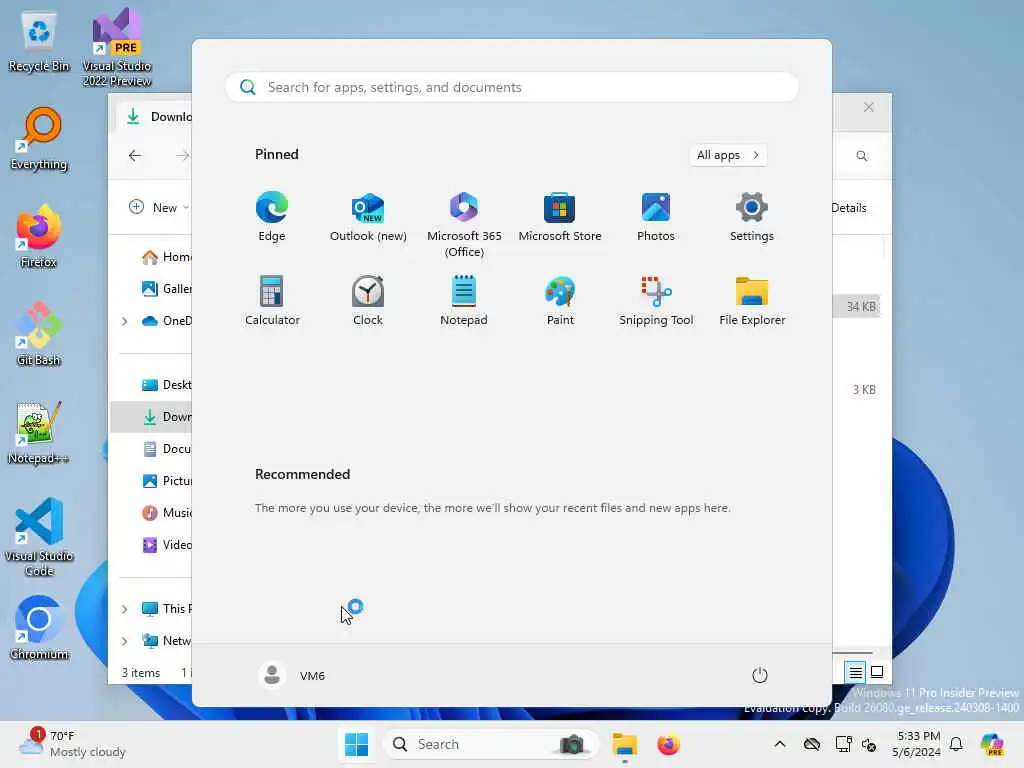Select Videos in Explorer sidebar
1024x768 pixels.
click(x=167, y=545)
